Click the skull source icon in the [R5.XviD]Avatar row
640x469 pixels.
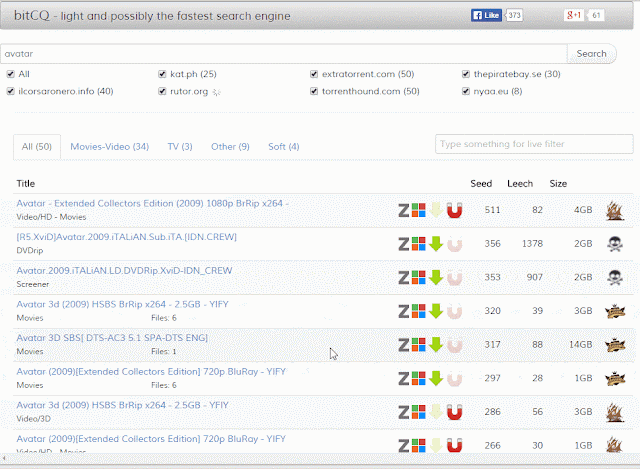(x=615, y=244)
